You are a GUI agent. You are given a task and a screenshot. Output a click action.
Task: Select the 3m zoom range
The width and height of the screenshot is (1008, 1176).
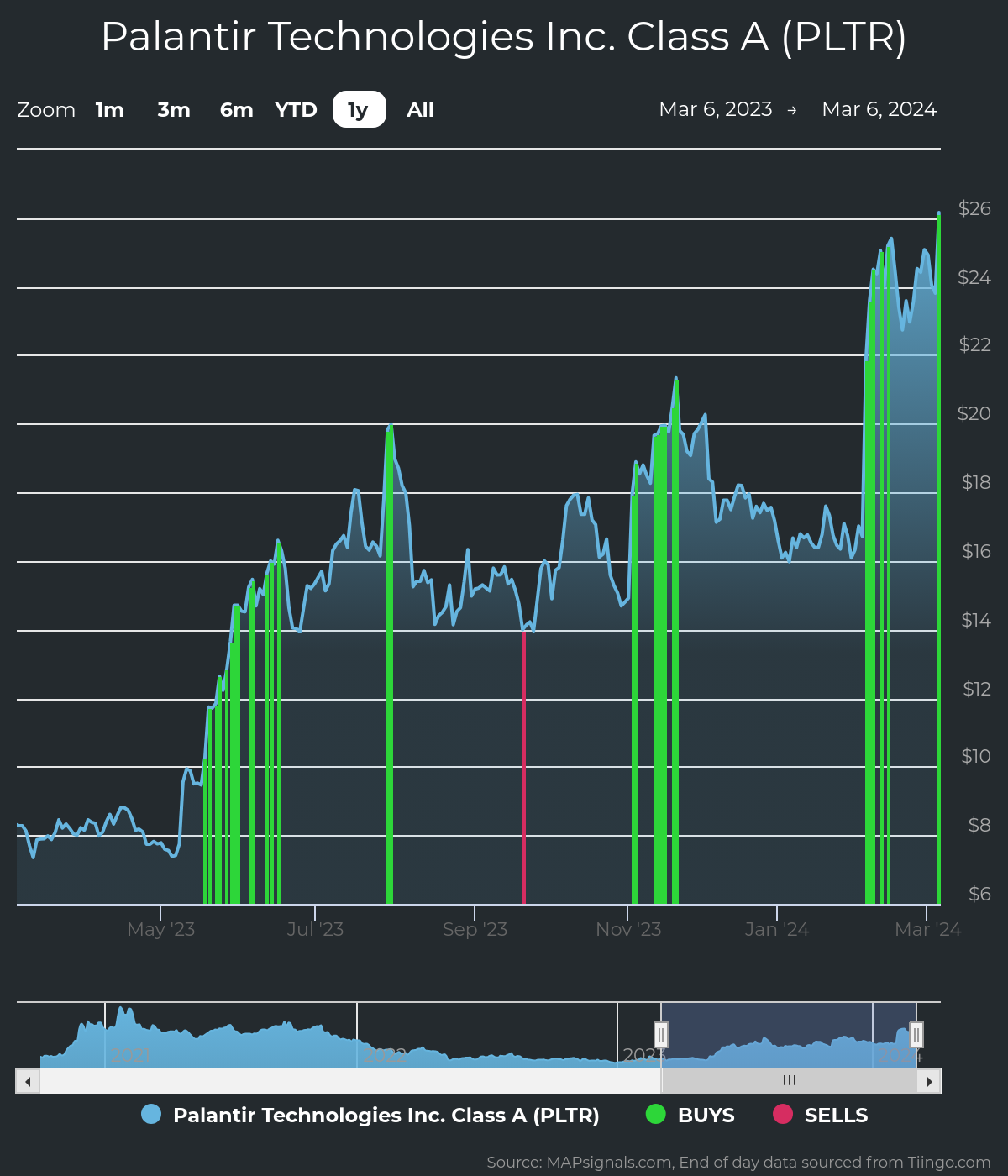point(174,110)
